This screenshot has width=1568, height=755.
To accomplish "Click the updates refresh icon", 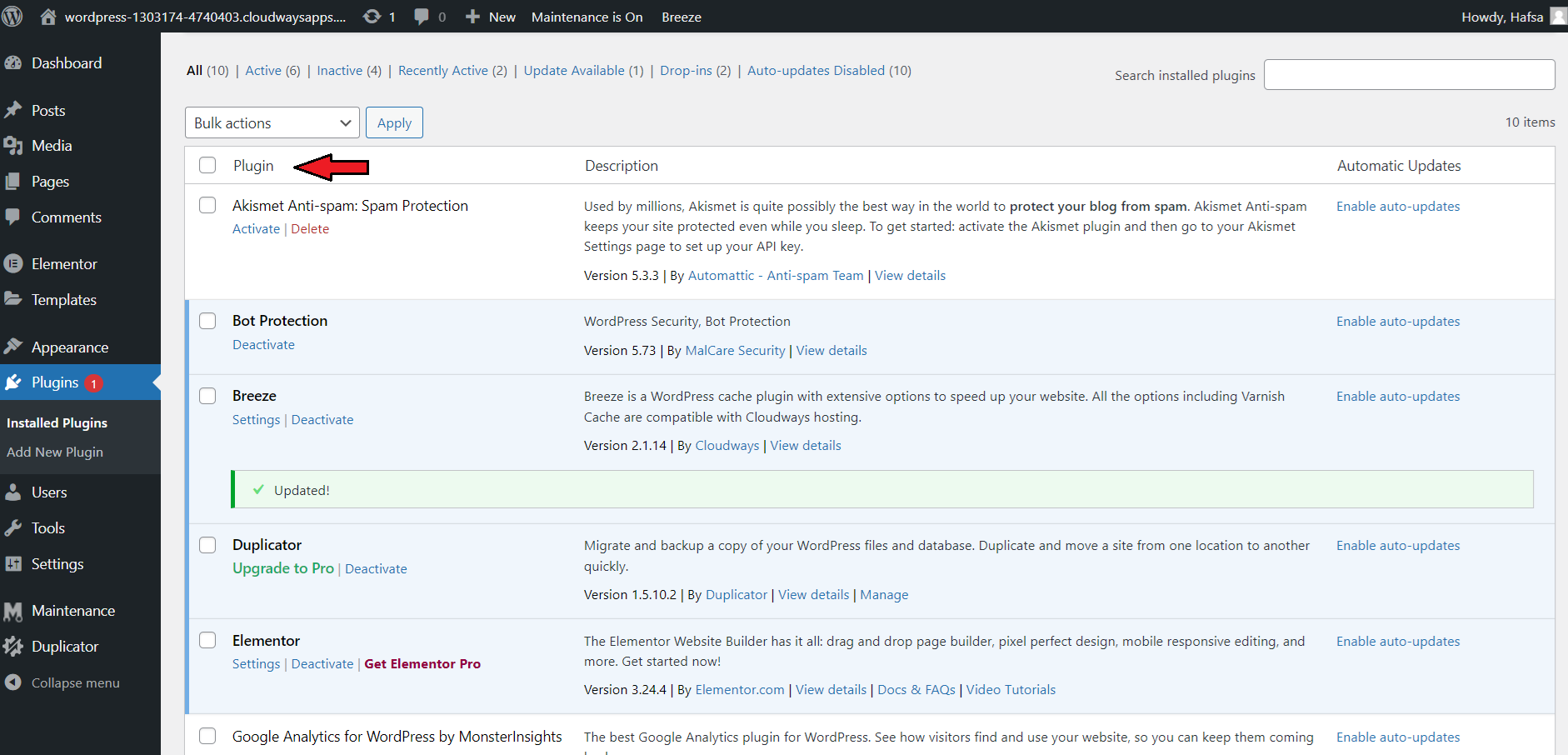I will [x=372, y=17].
